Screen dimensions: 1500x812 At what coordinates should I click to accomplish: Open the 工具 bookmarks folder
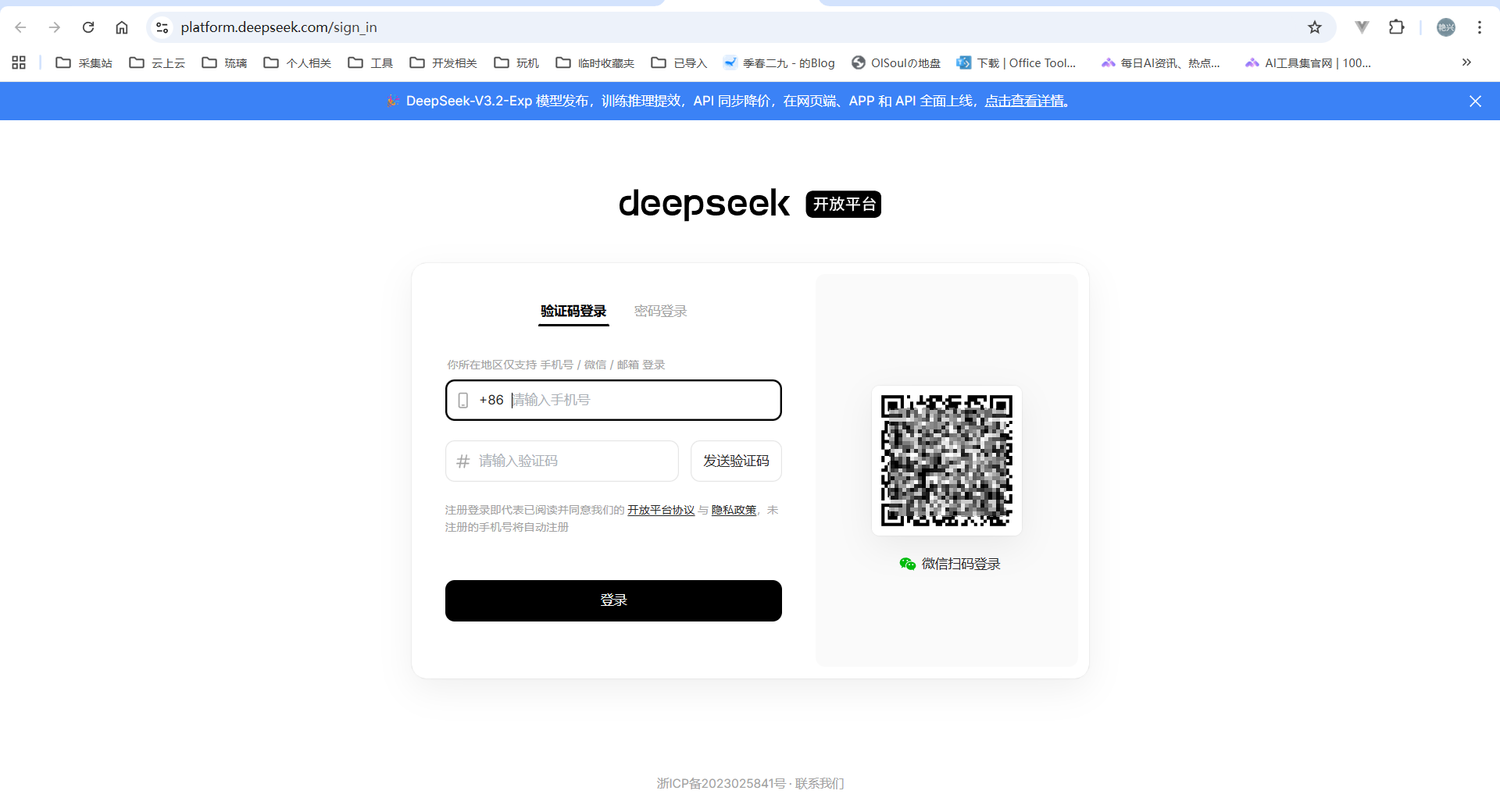click(x=370, y=62)
